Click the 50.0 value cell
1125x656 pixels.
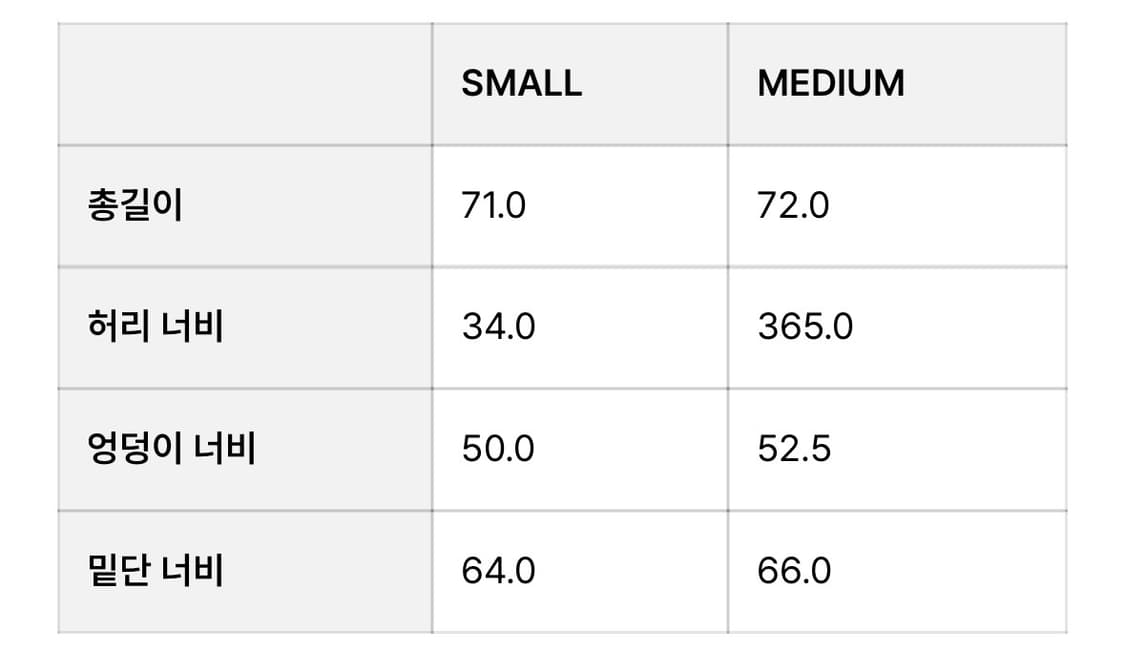tap(498, 449)
